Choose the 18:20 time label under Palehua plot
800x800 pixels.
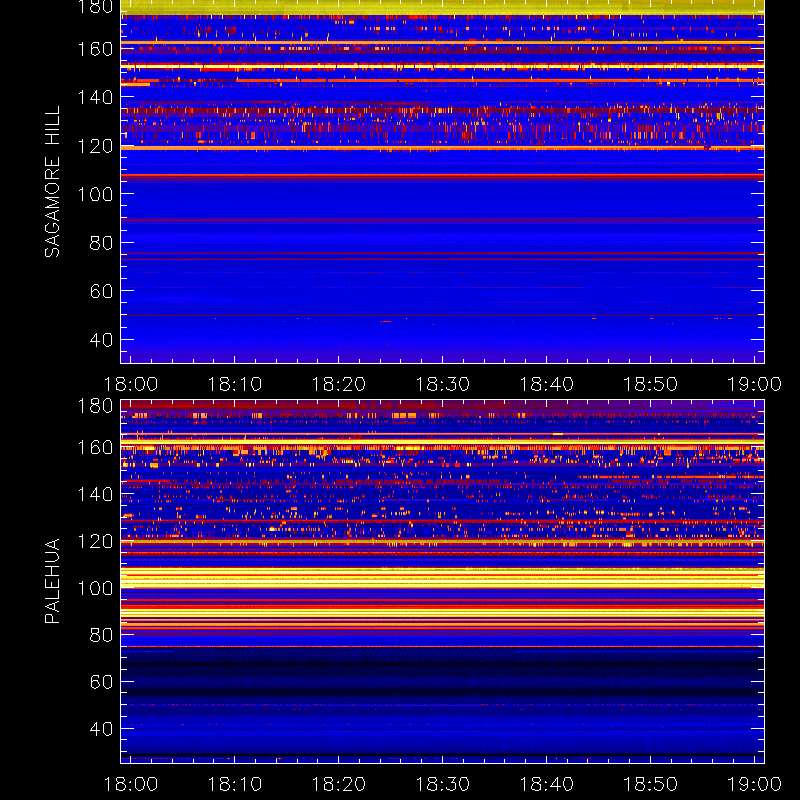tap(339, 784)
